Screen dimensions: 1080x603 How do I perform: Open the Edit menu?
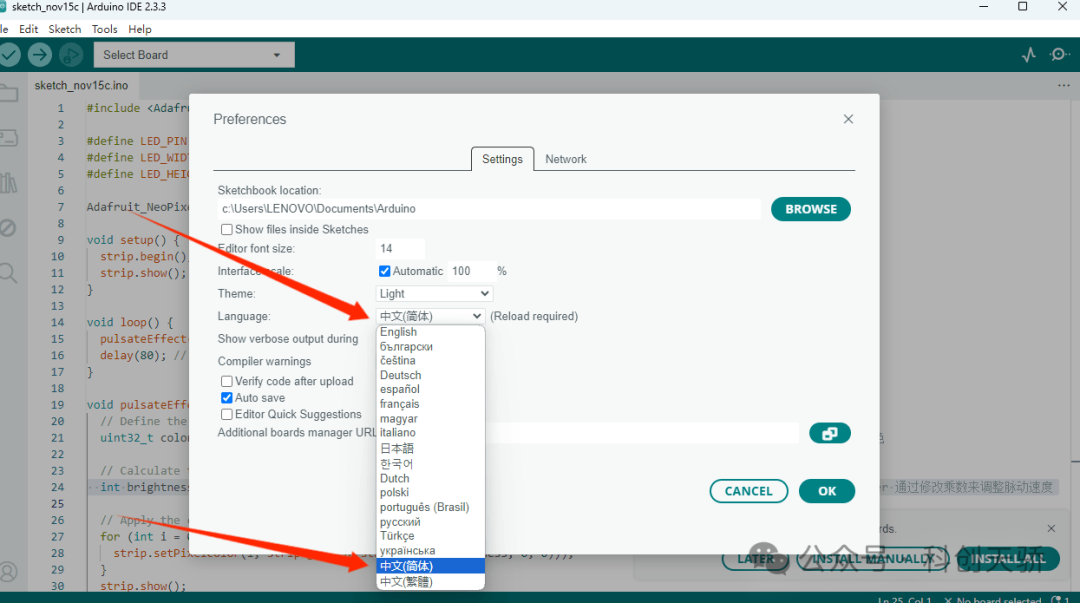pos(28,29)
